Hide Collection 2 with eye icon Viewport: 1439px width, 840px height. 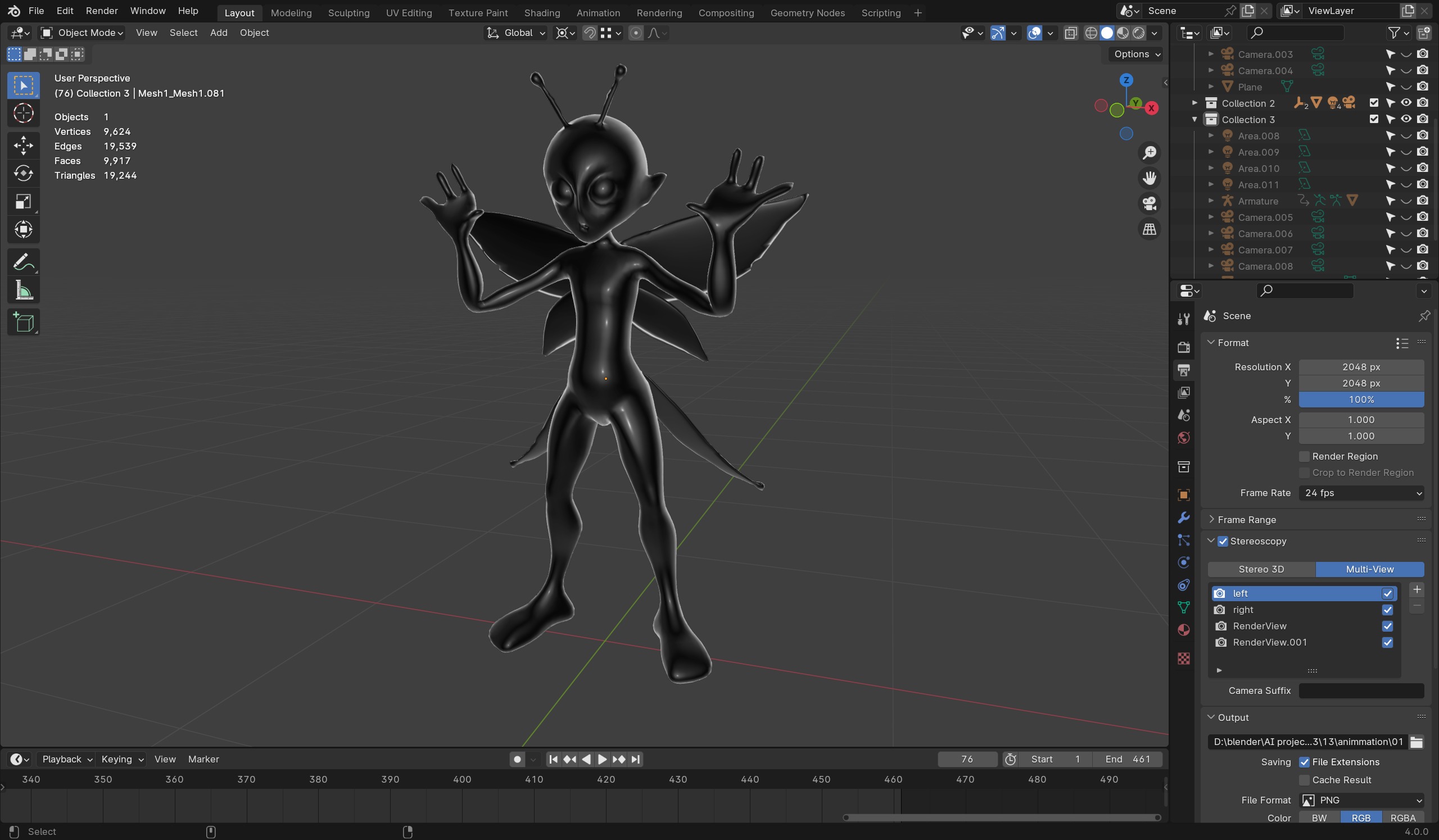[x=1406, y=103]
